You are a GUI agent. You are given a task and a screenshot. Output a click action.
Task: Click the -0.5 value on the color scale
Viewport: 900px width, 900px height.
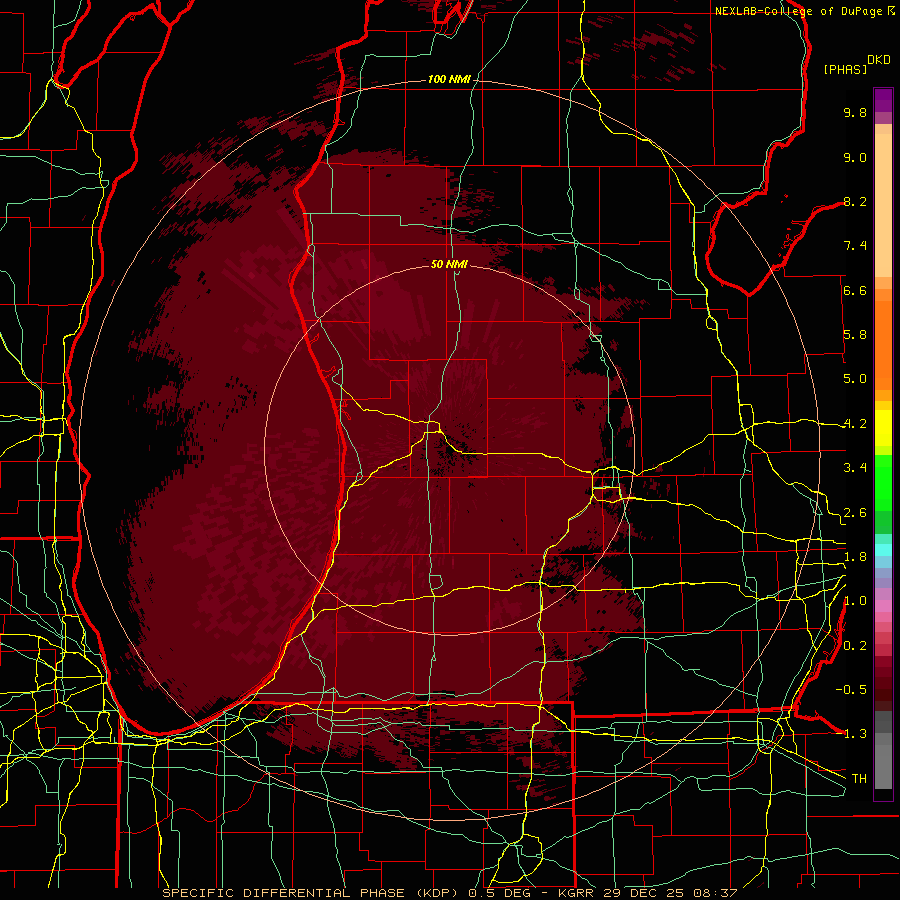tap(851, 690)
